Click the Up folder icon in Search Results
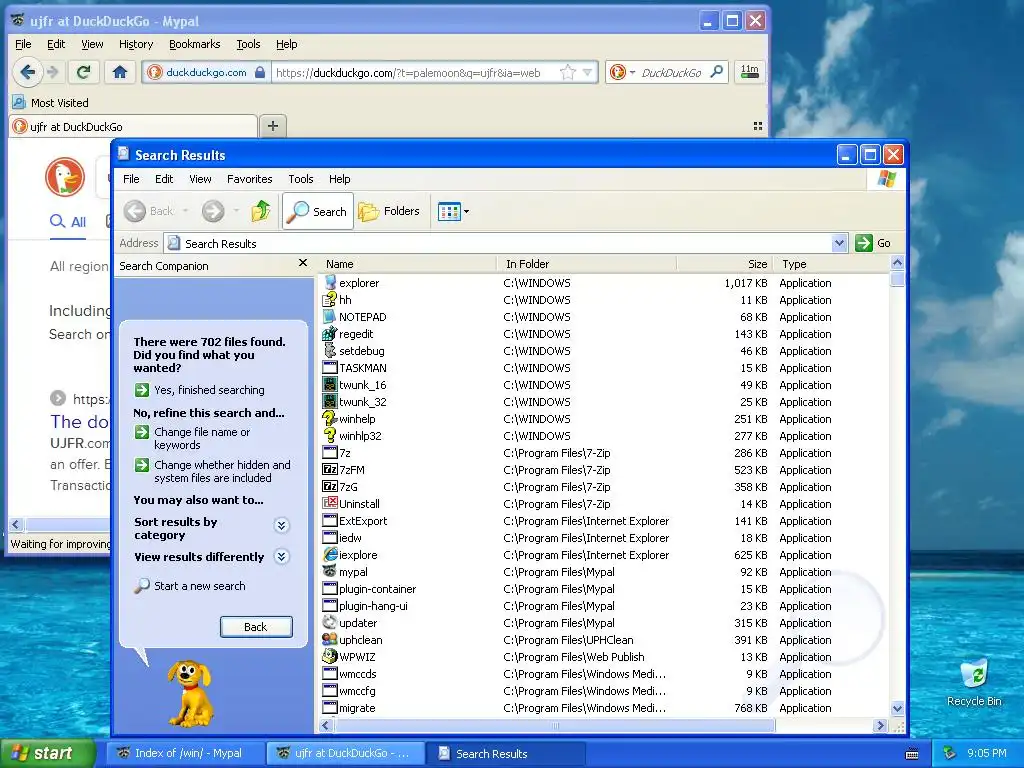The width and height of the screenshot is (1024, 768). [261, 211]
